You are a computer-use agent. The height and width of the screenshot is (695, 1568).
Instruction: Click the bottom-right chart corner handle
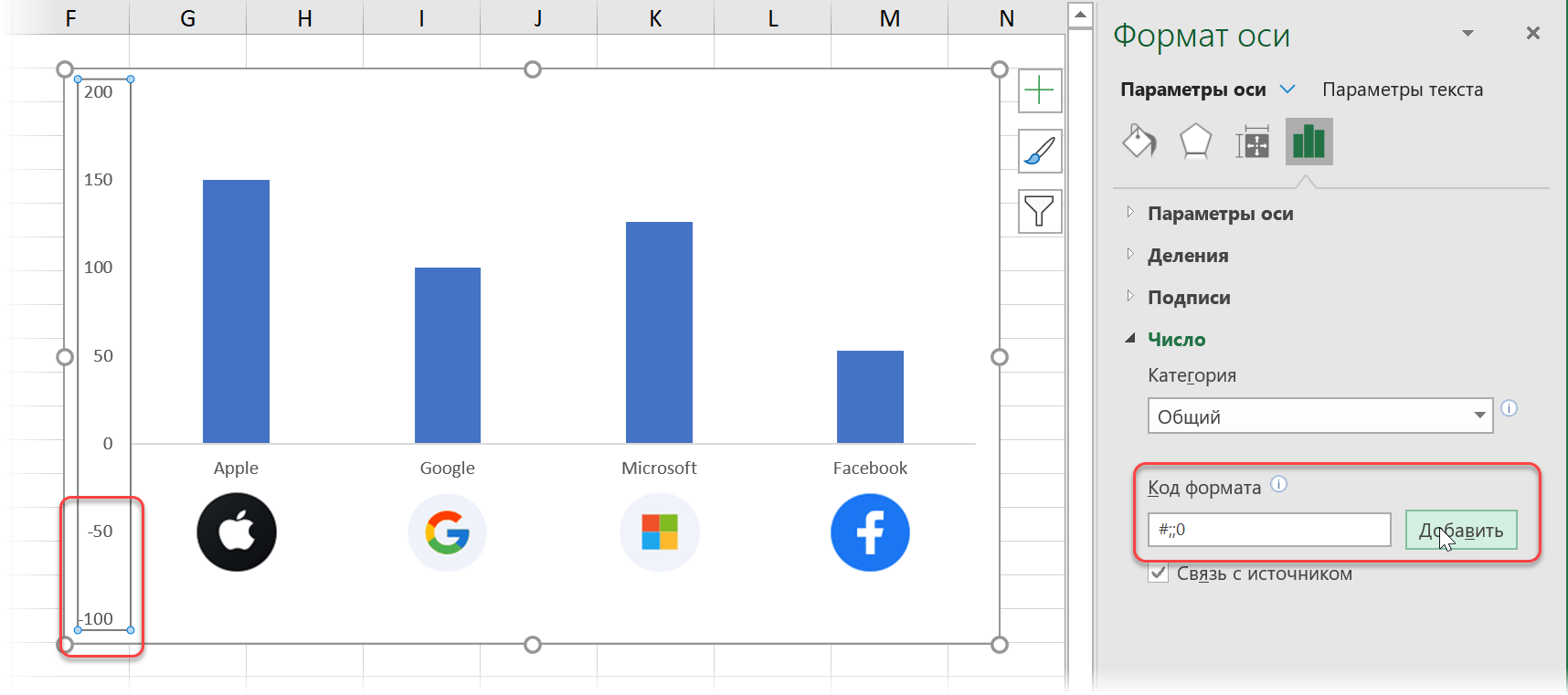1000,645
